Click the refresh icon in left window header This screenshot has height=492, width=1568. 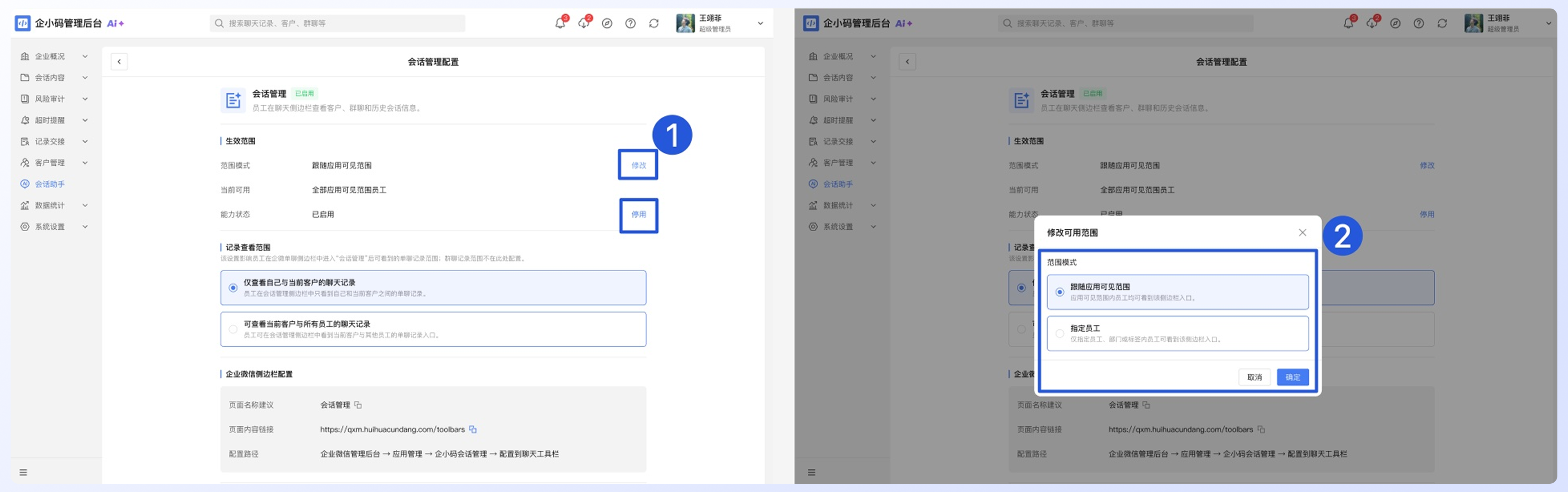[x=654, y=23]
